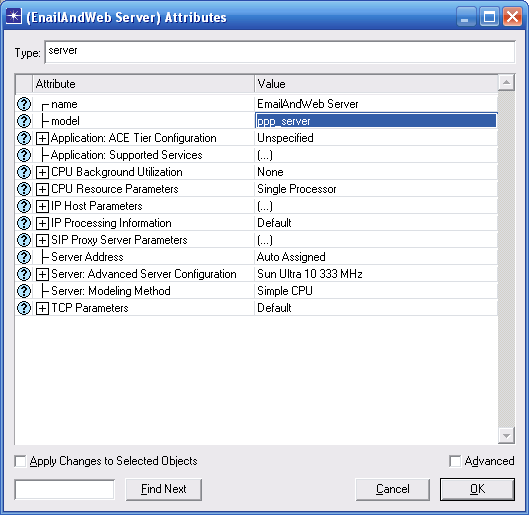529x515 pixels.
Task: Click the Value column header
Action: tap(376, 84)
